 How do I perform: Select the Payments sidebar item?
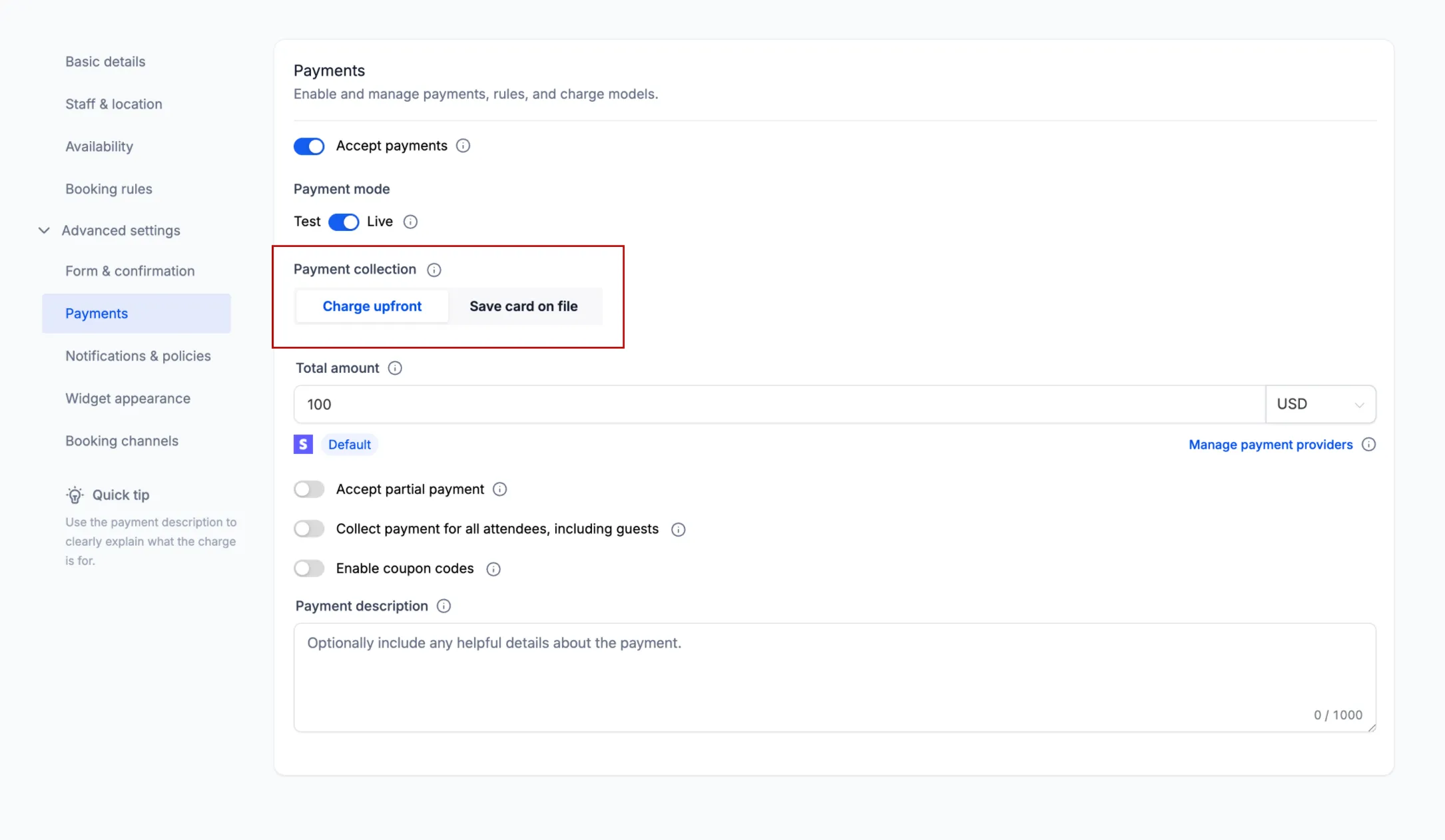click(137, 314)
